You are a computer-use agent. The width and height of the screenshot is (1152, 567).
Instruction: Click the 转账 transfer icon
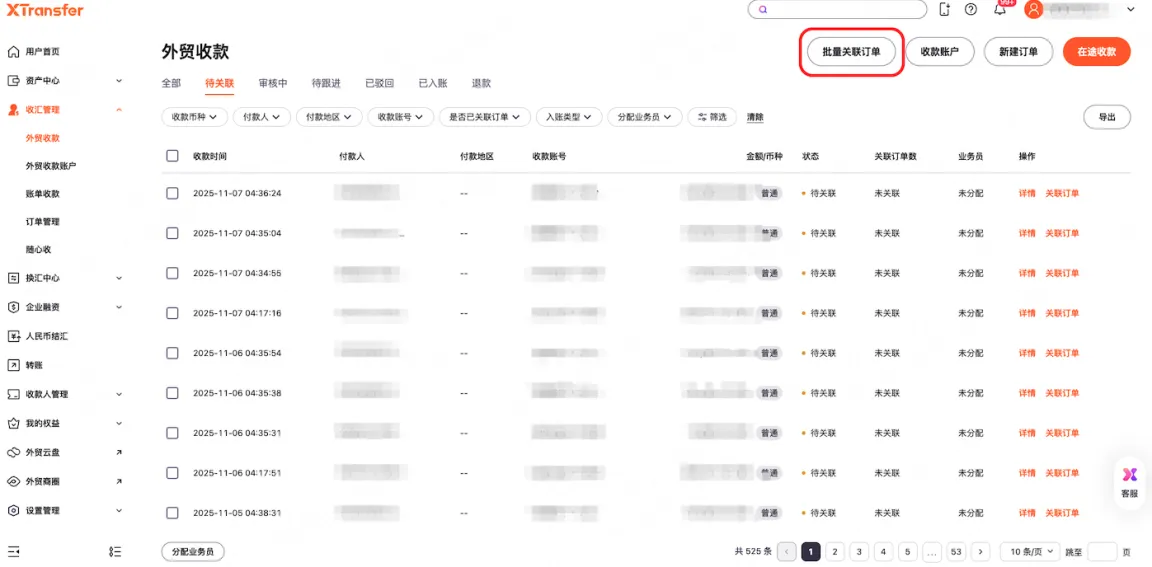pos(12,365)
